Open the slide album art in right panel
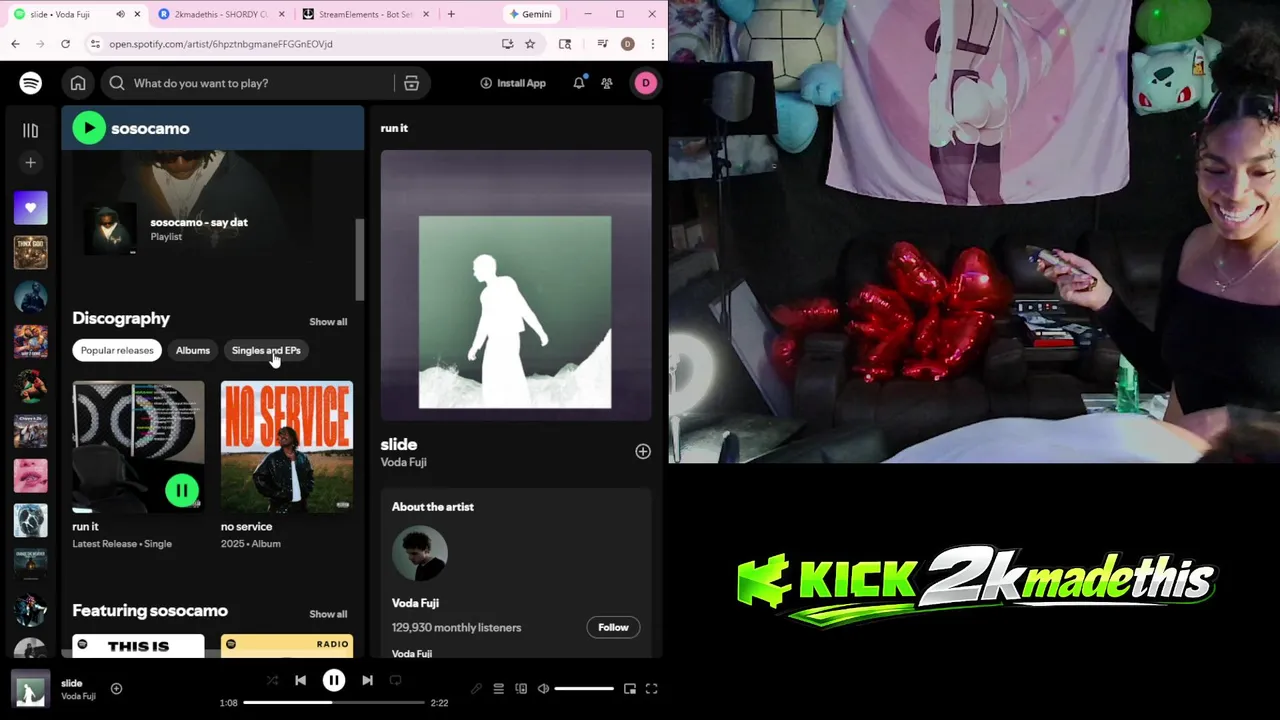 click(515, 285)
